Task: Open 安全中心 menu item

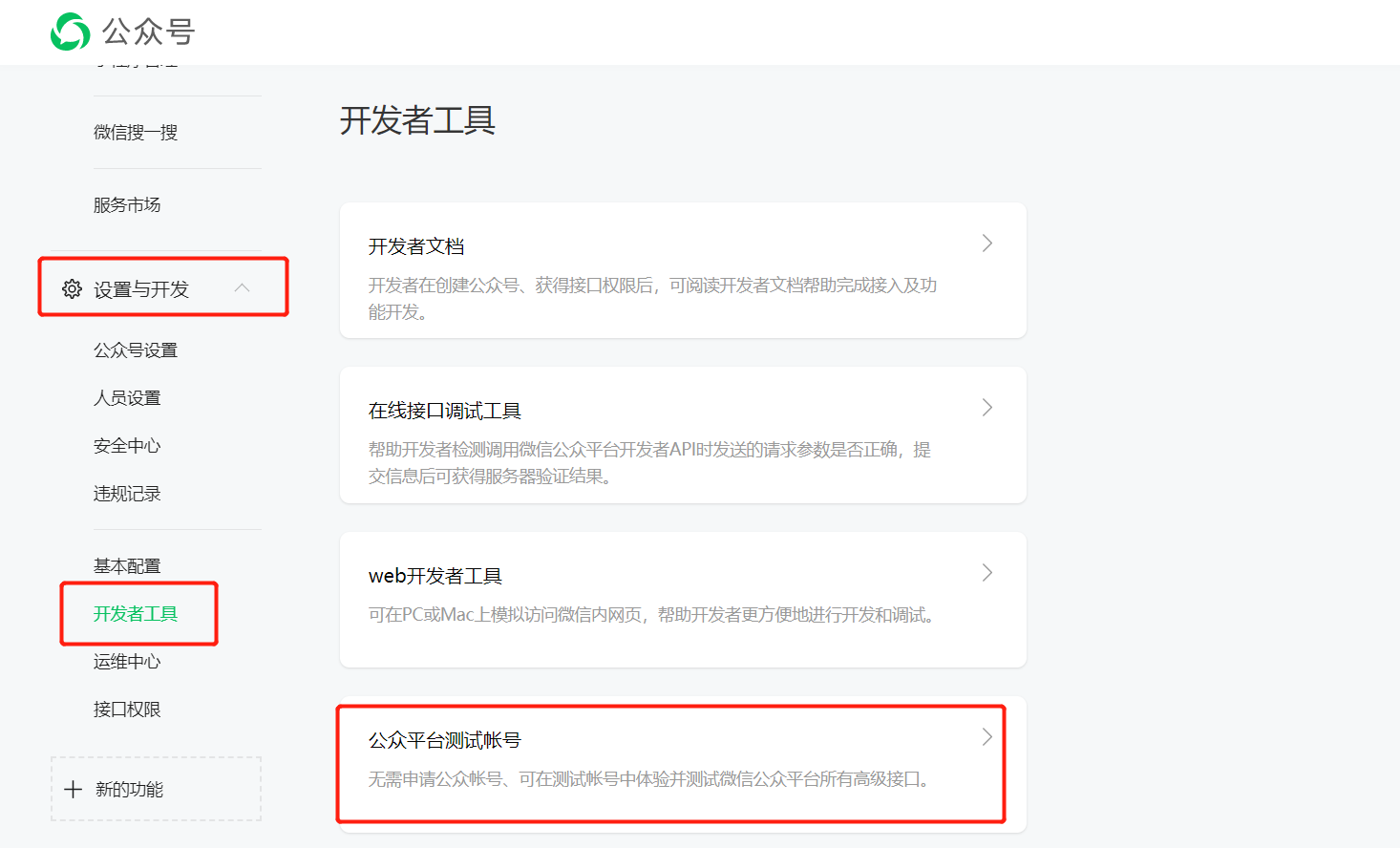Action: (127, 445)
